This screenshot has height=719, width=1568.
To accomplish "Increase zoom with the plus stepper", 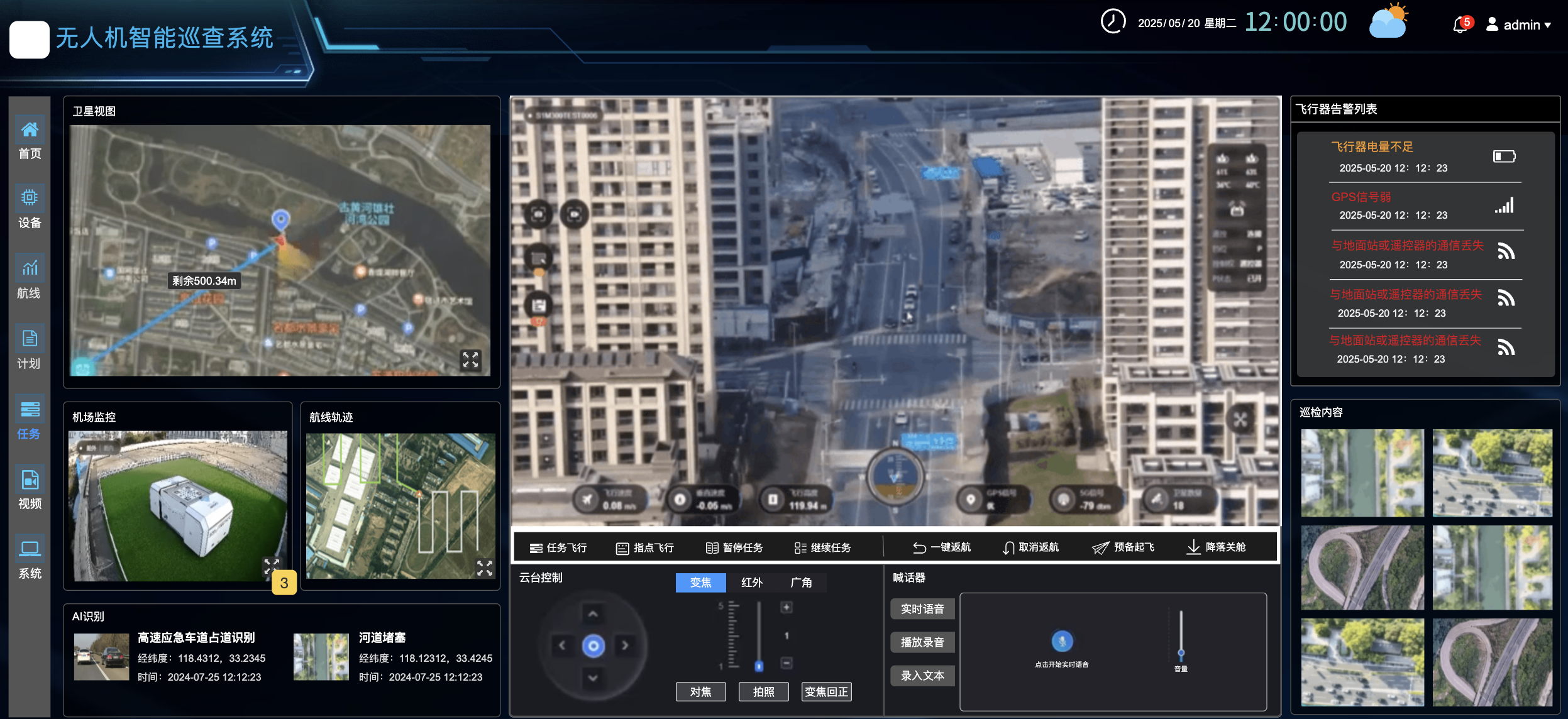I will click(x=786, y=607).
